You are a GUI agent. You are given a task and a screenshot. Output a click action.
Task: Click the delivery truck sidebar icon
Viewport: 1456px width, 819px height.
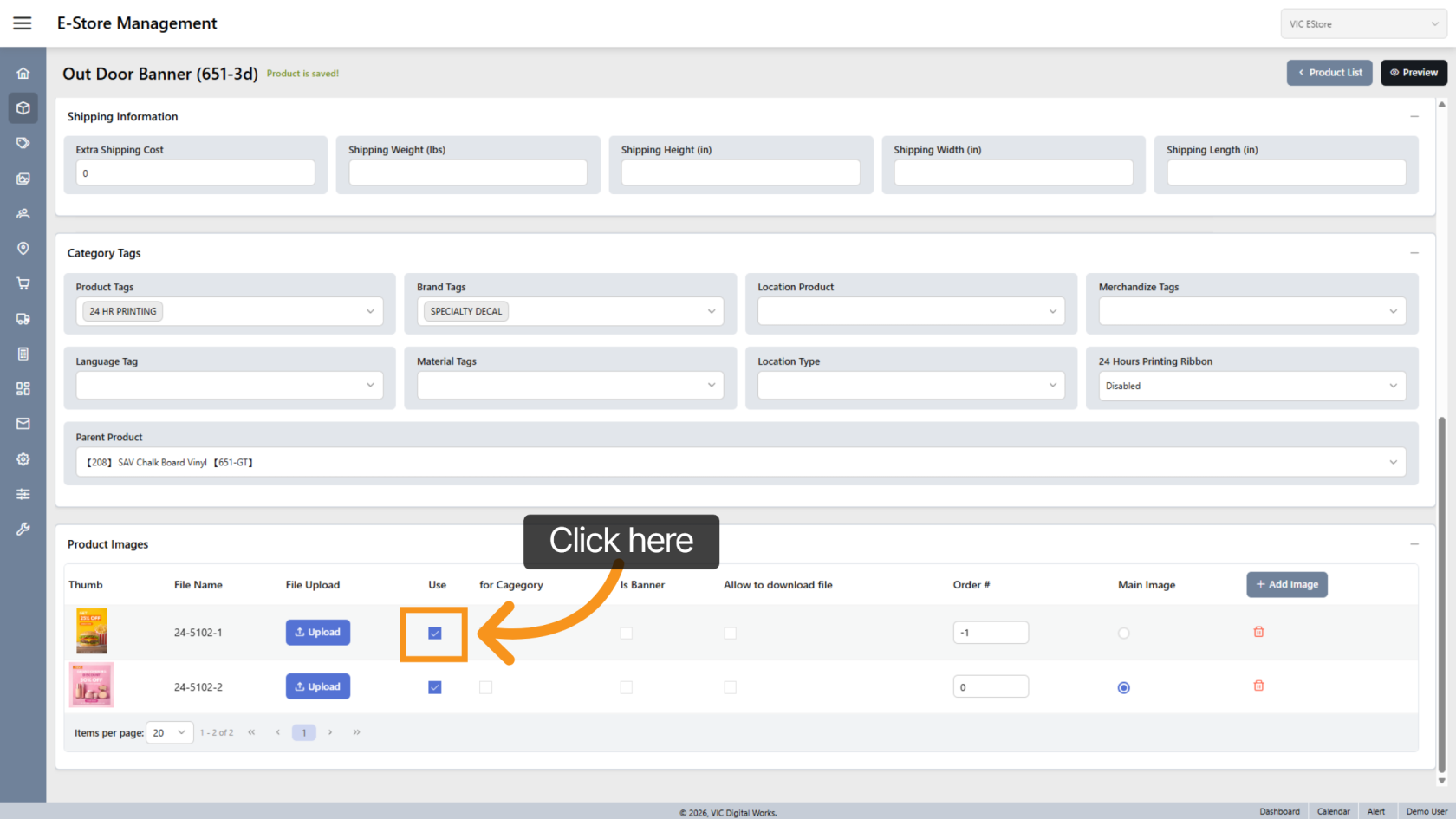click(x=23, y=319)
